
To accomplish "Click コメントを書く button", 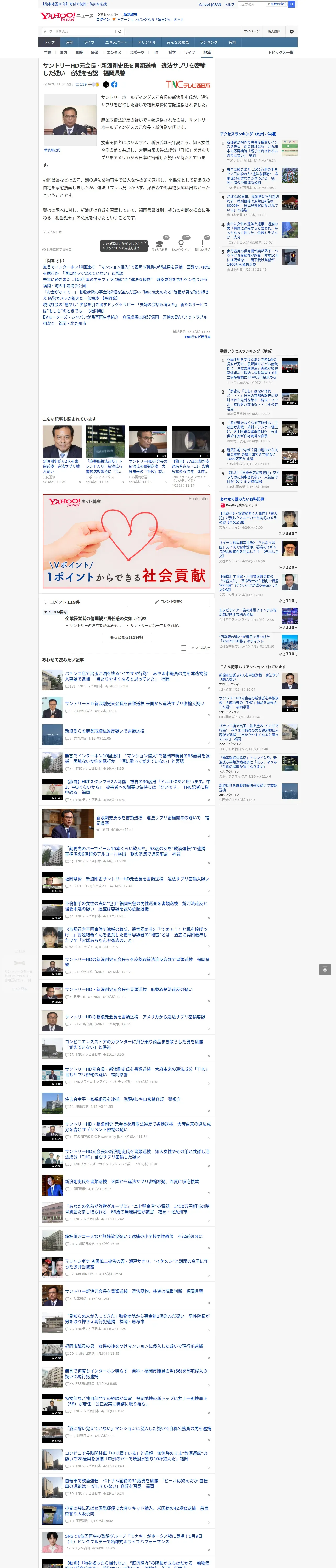I will (x=168, y=601).
